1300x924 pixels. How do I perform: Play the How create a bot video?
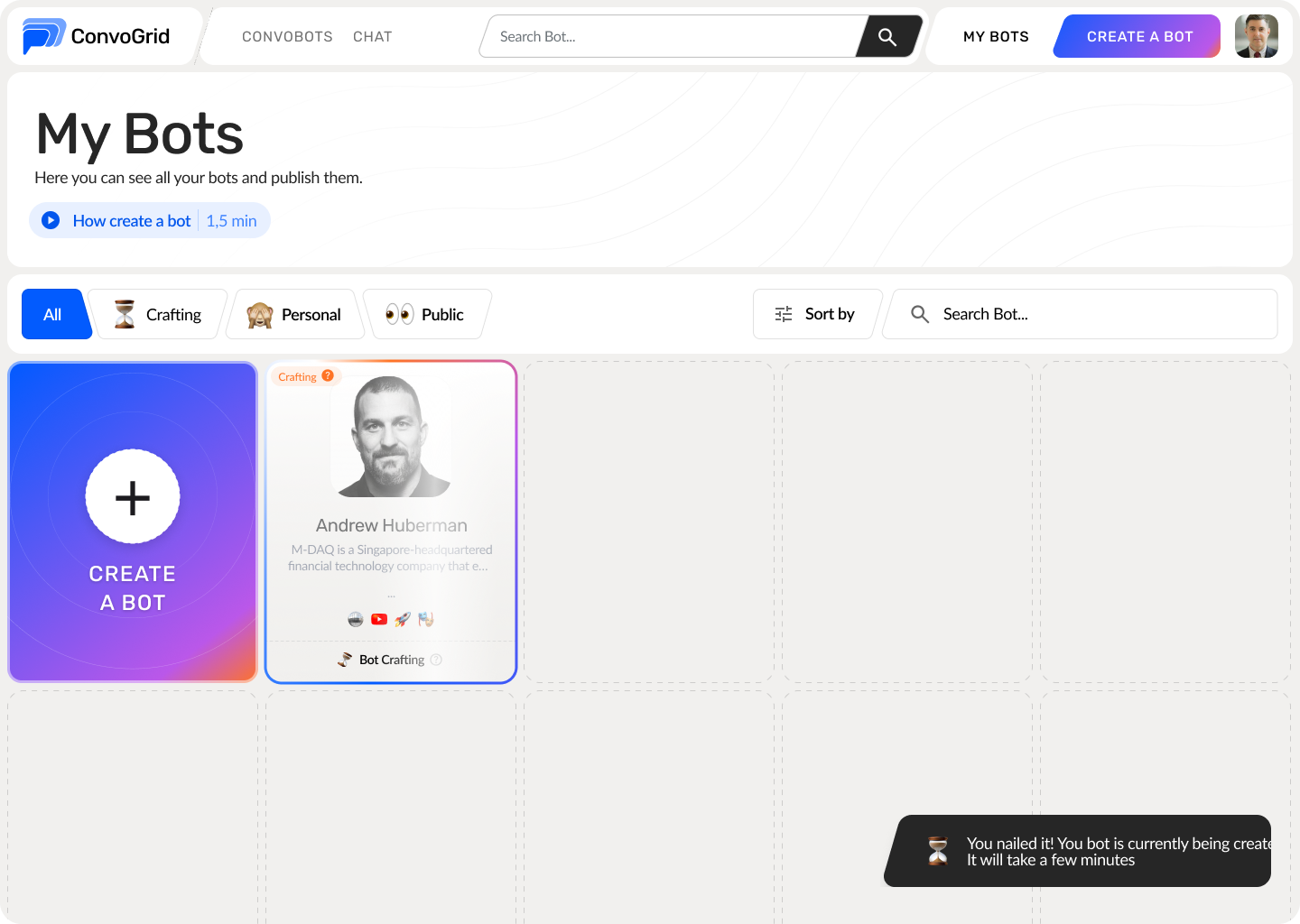[51, 220]
